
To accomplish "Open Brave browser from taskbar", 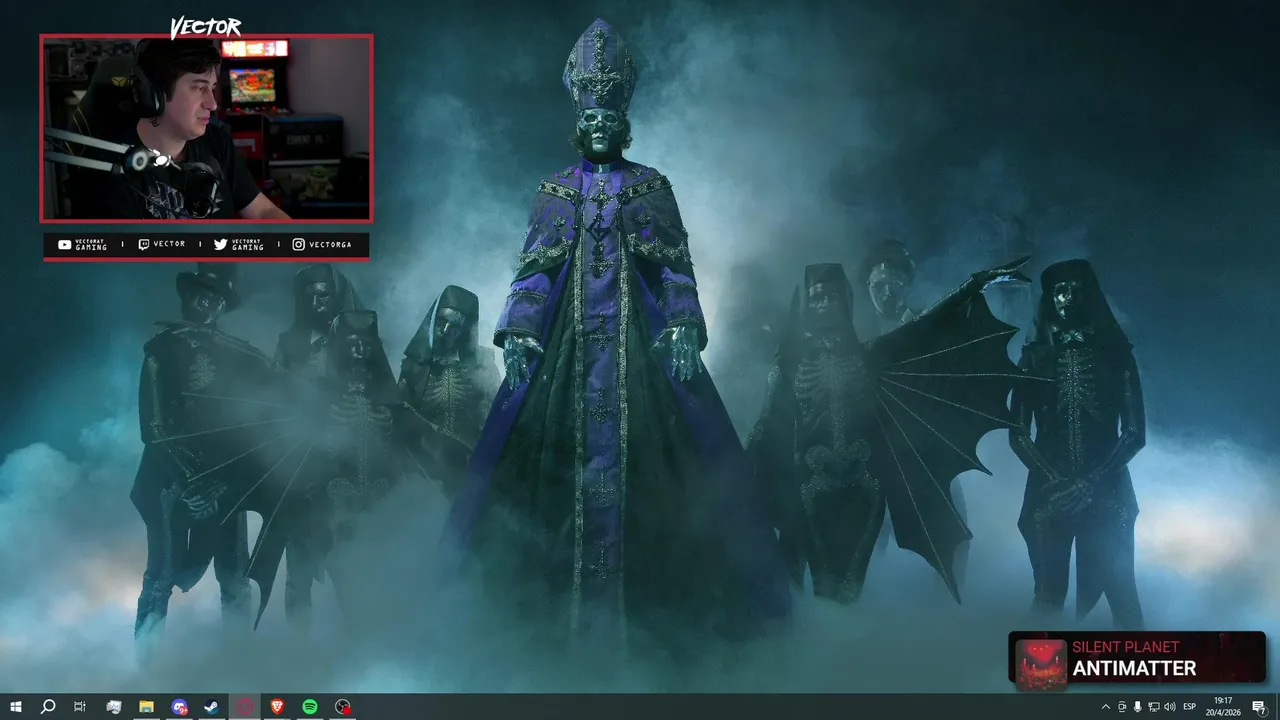I will click(x=277, y=707).
